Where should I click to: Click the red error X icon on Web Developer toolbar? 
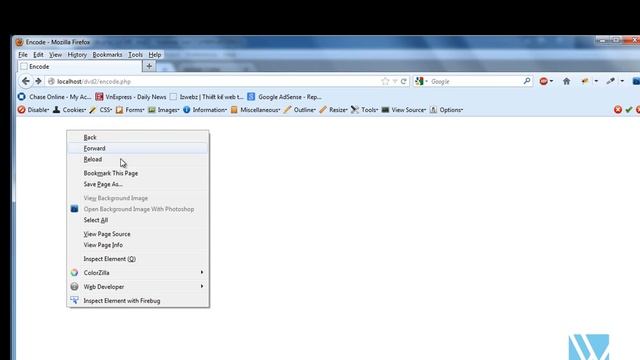[x=618, y=109]
